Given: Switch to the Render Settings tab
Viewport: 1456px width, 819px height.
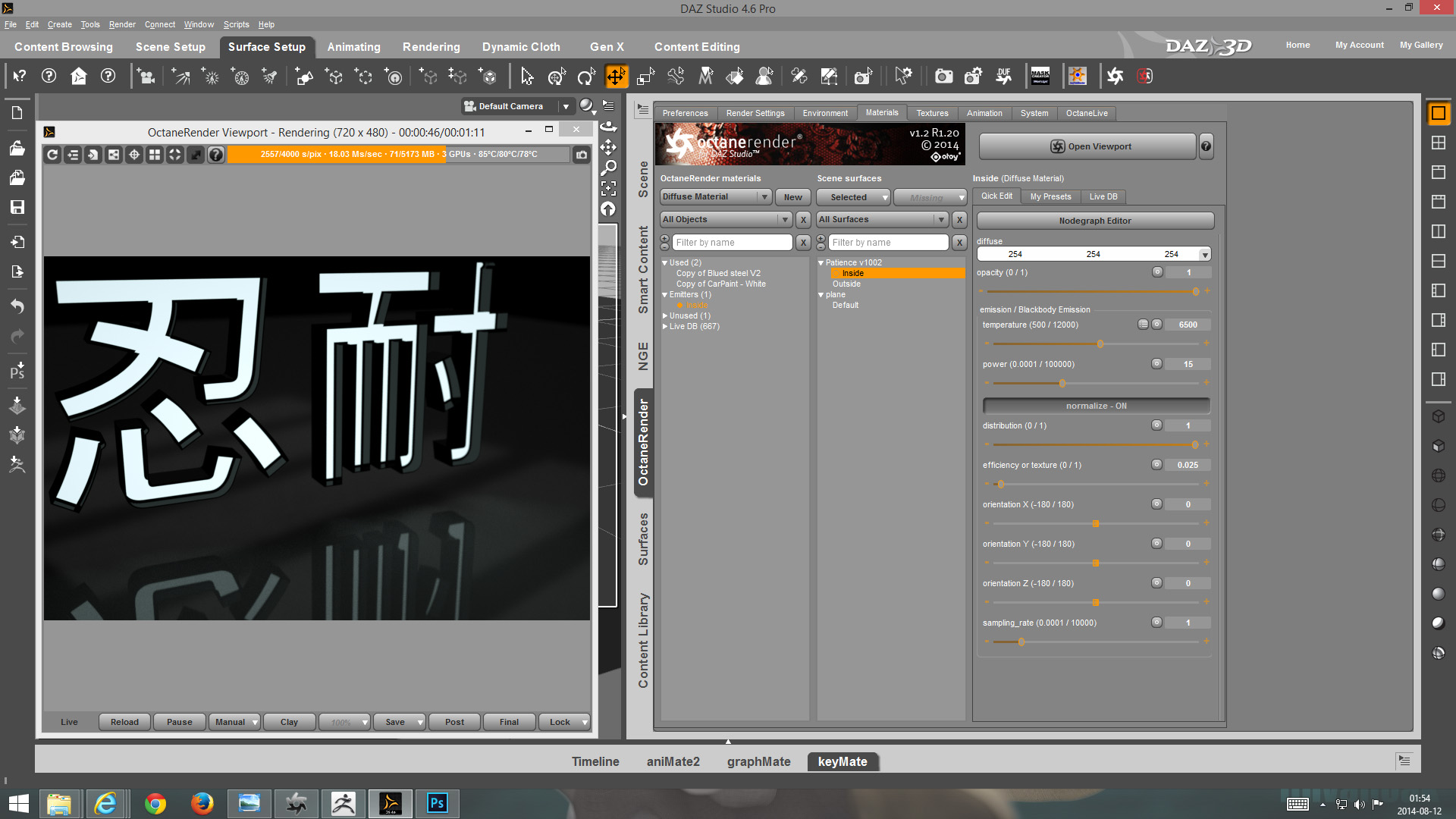Looking at the screenshot, I should 755,113.
